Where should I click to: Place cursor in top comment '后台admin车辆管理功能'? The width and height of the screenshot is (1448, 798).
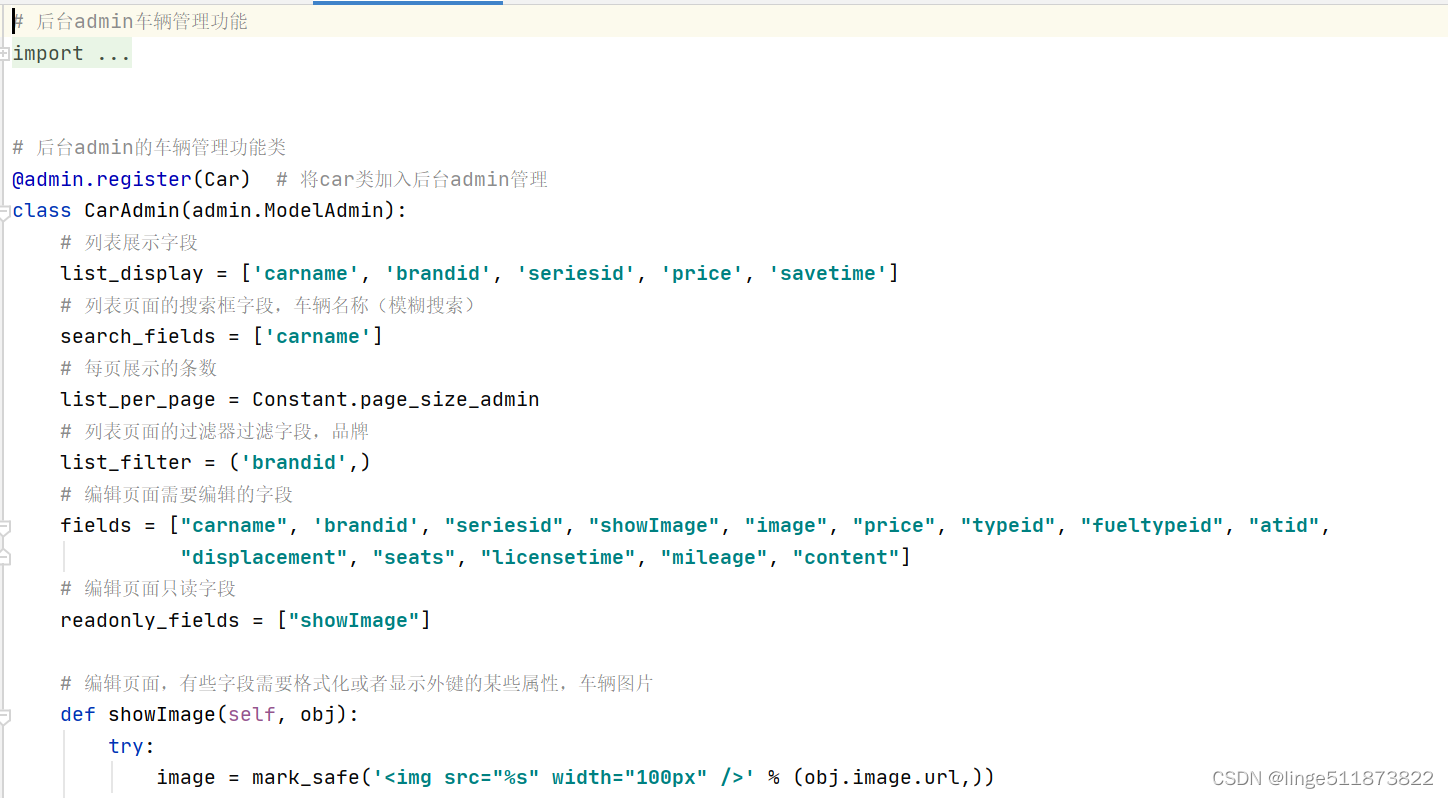click(x=142, y=21)
